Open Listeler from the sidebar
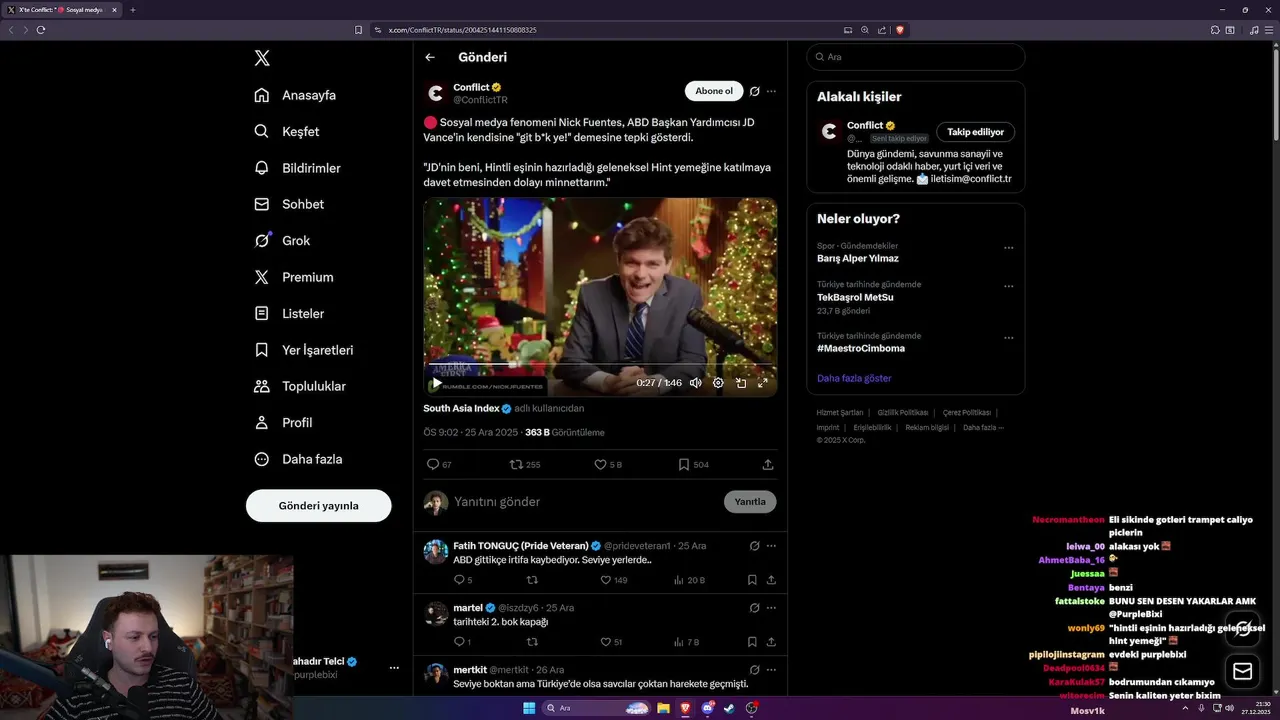The image size is (1280, 720). (x=289, y=313)
